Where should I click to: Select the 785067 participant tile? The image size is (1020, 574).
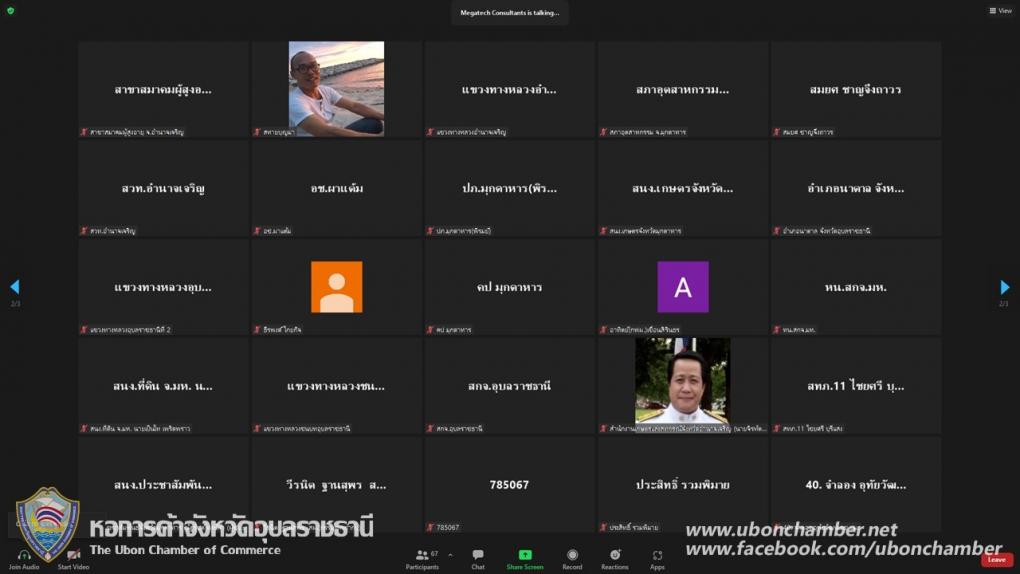(x=509, y=485)
